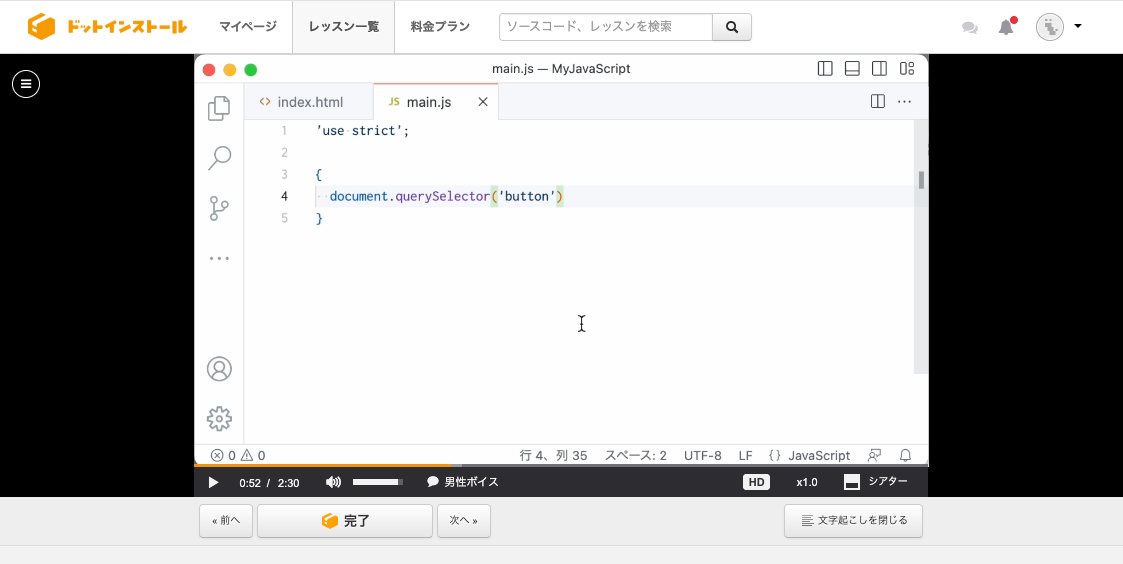Screen dimensions: 1123x564
Task: Go to the next lesson (次へ)
Action: pyautogui.click(x=464, y=521)
